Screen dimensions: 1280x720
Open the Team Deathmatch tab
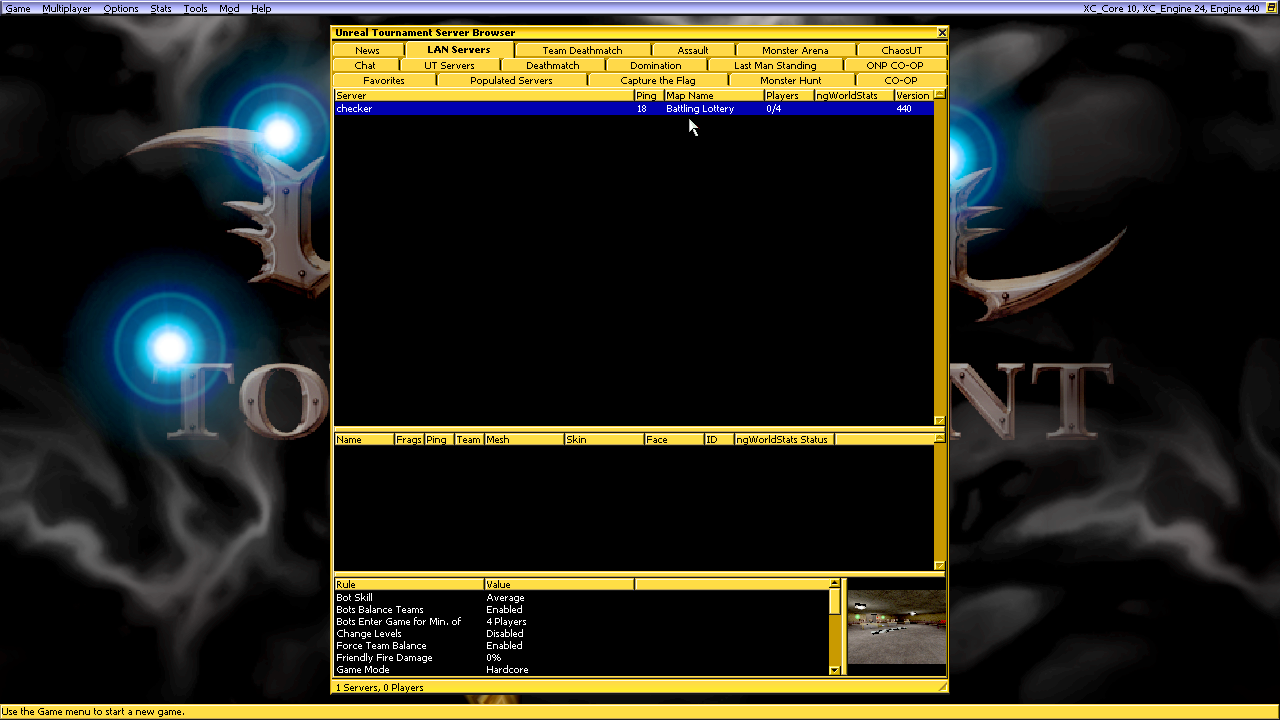[582, 50]
